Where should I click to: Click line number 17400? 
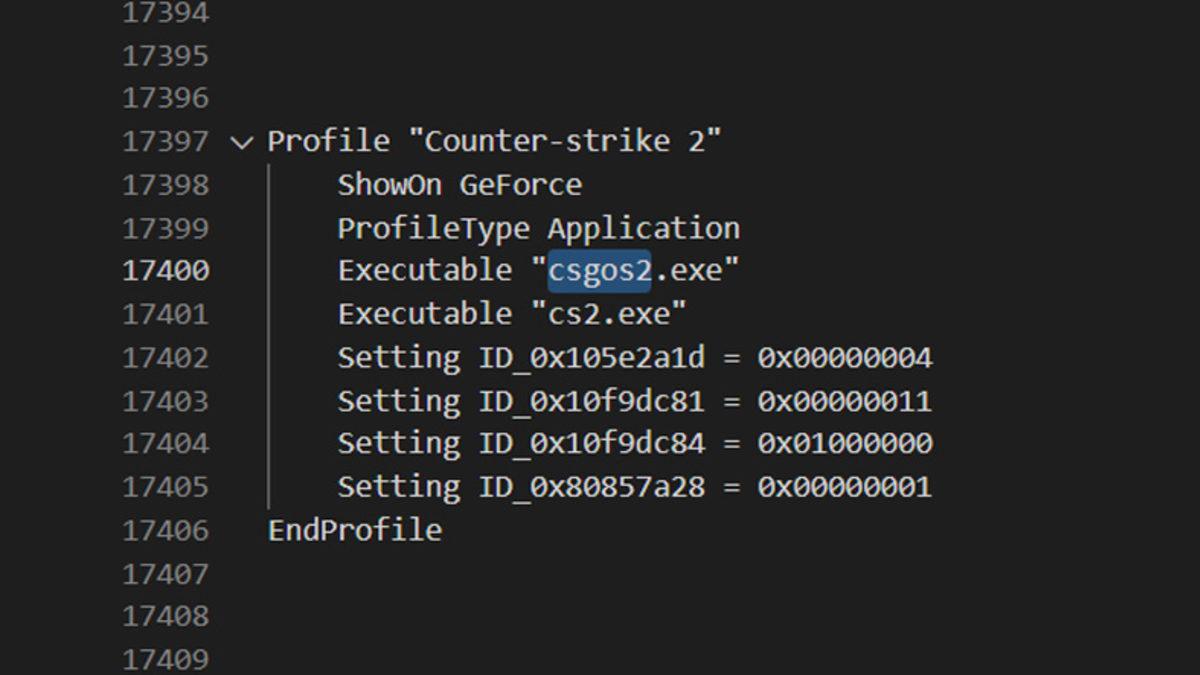[165, 271]
